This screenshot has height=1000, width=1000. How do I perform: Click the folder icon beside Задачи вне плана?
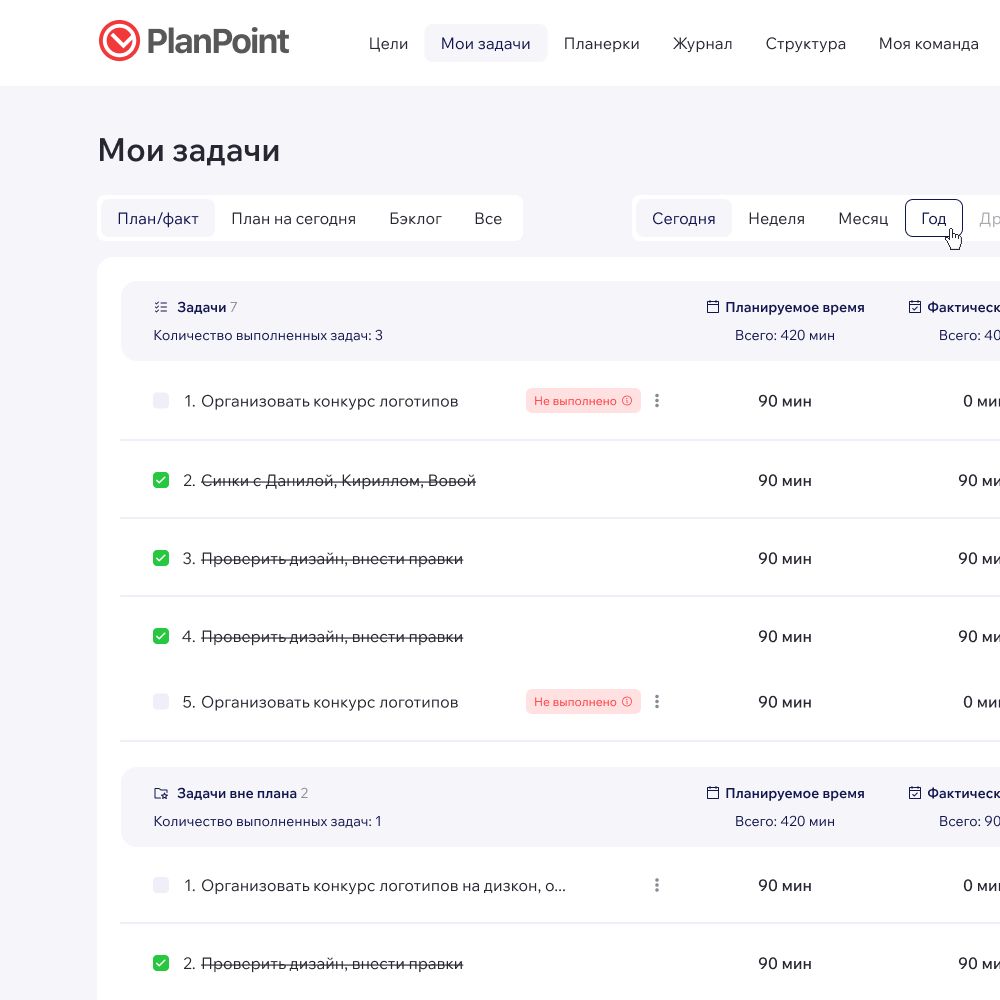[161, 794]
